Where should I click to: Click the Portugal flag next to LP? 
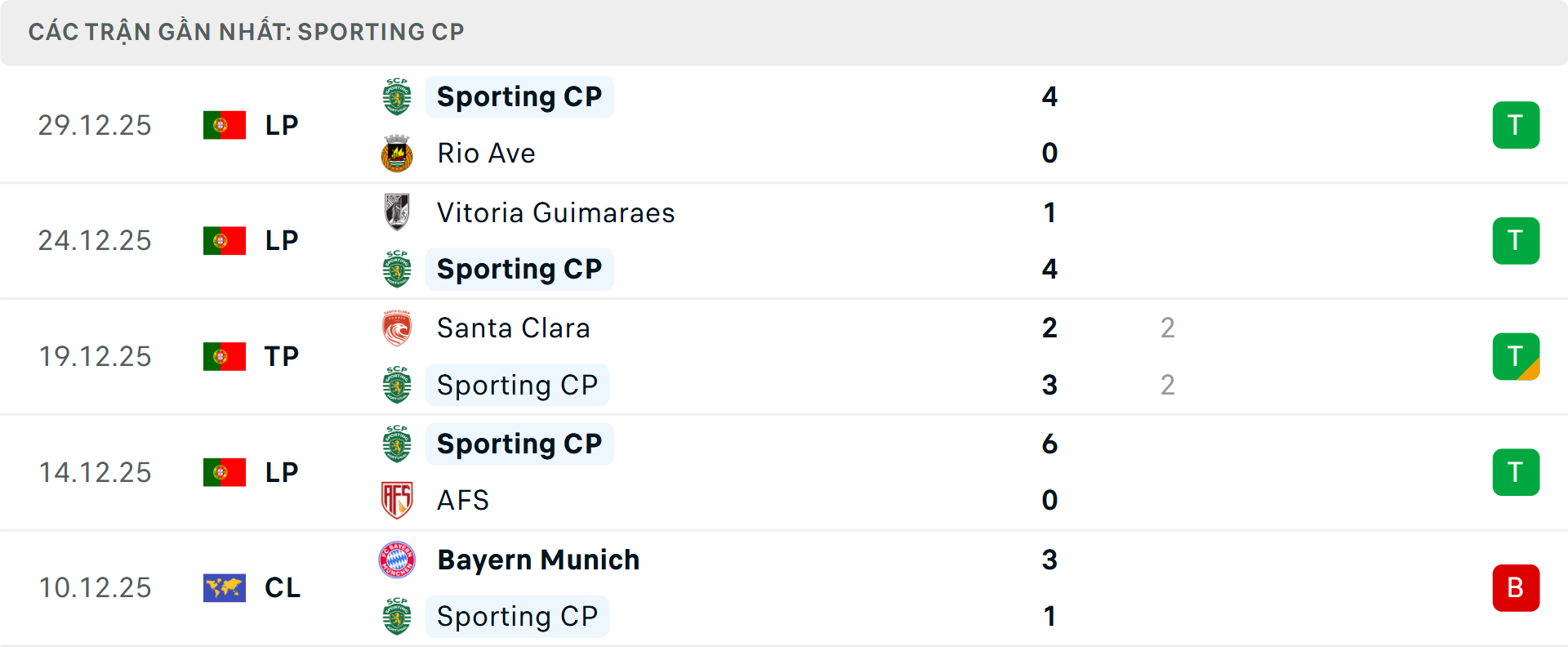click(225, 124)
